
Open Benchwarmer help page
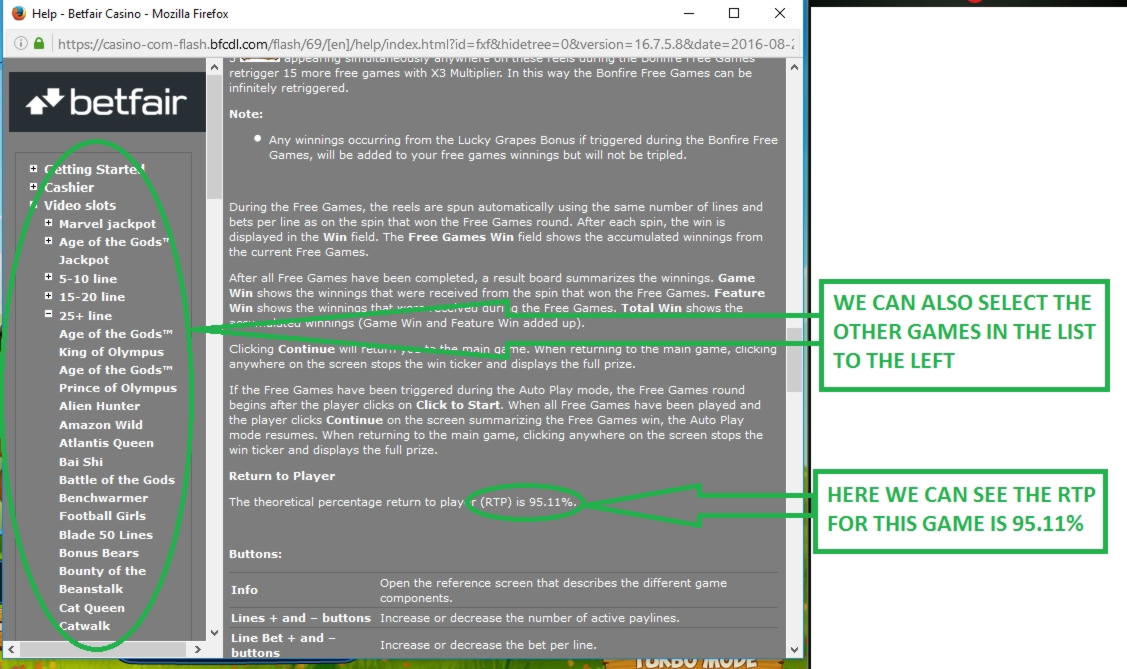coord(104,497)
